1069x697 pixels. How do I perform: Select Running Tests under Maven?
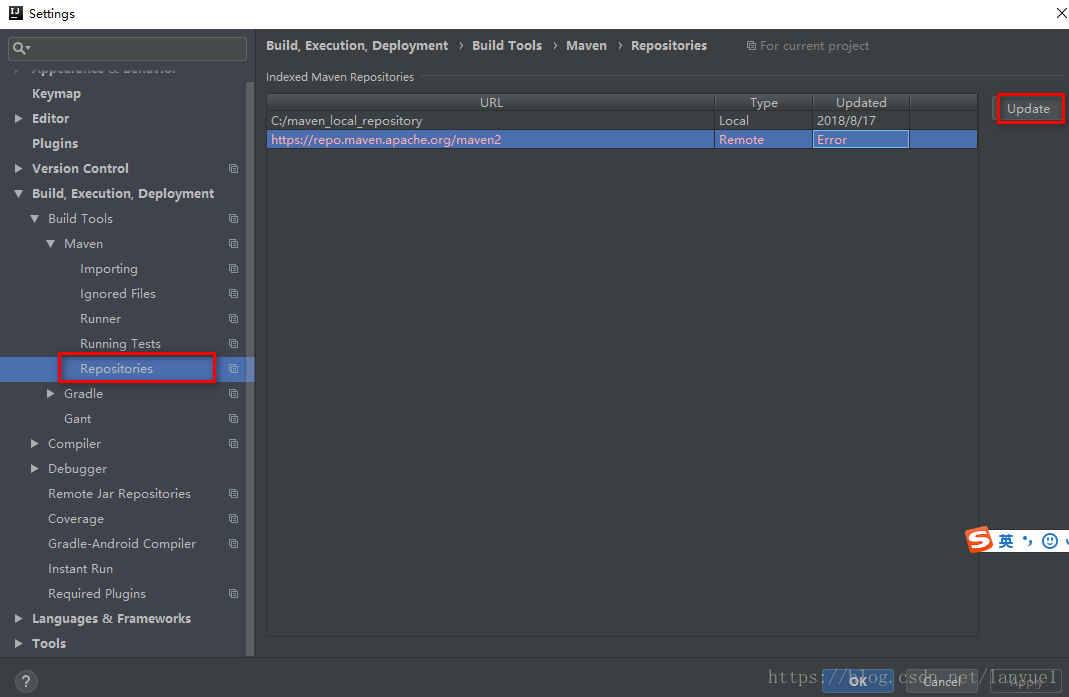tap(121, 344)
